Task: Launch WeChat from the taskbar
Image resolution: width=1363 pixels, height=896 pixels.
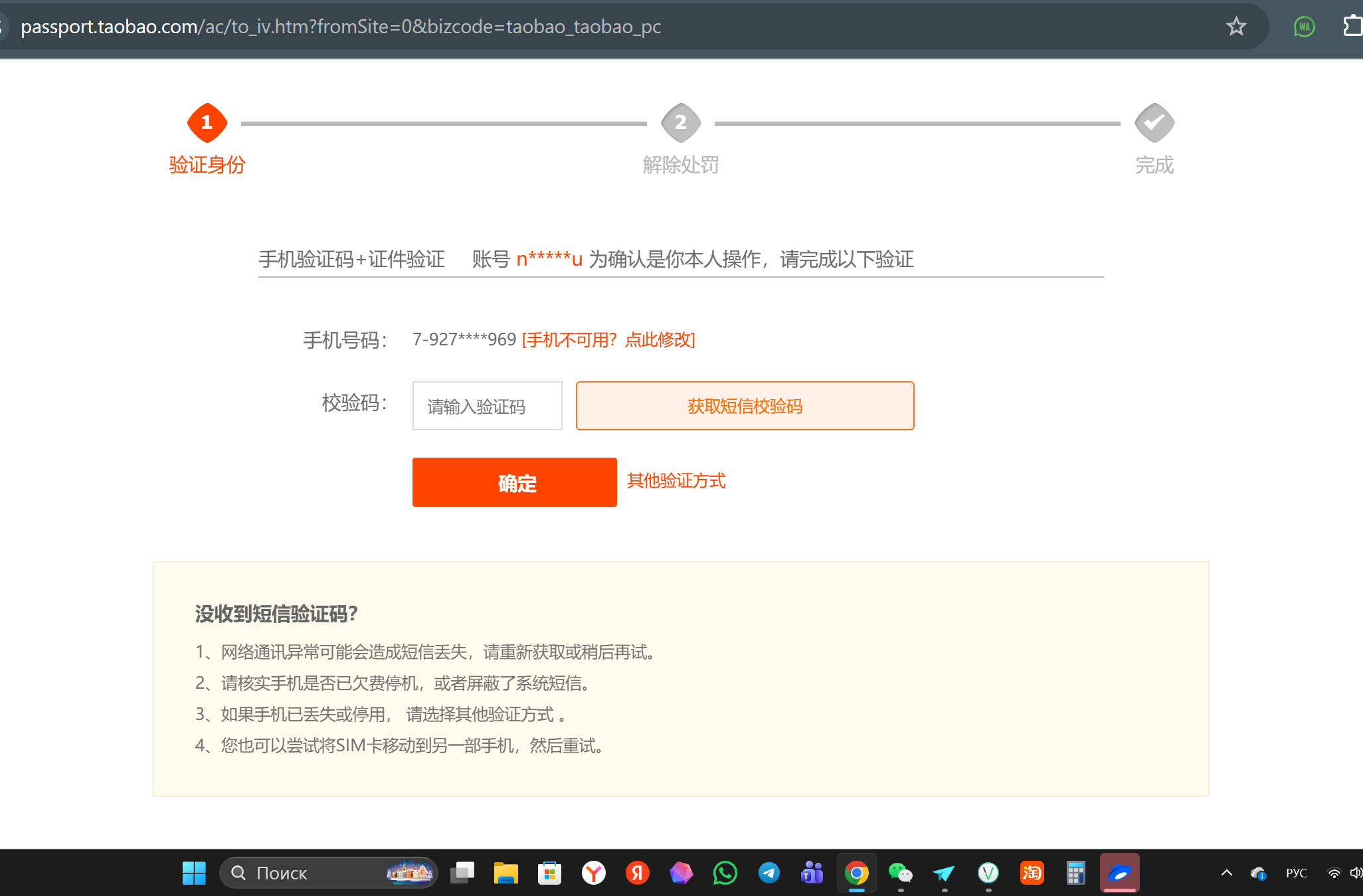Action: pyautogui.click(x=900, y=873)
